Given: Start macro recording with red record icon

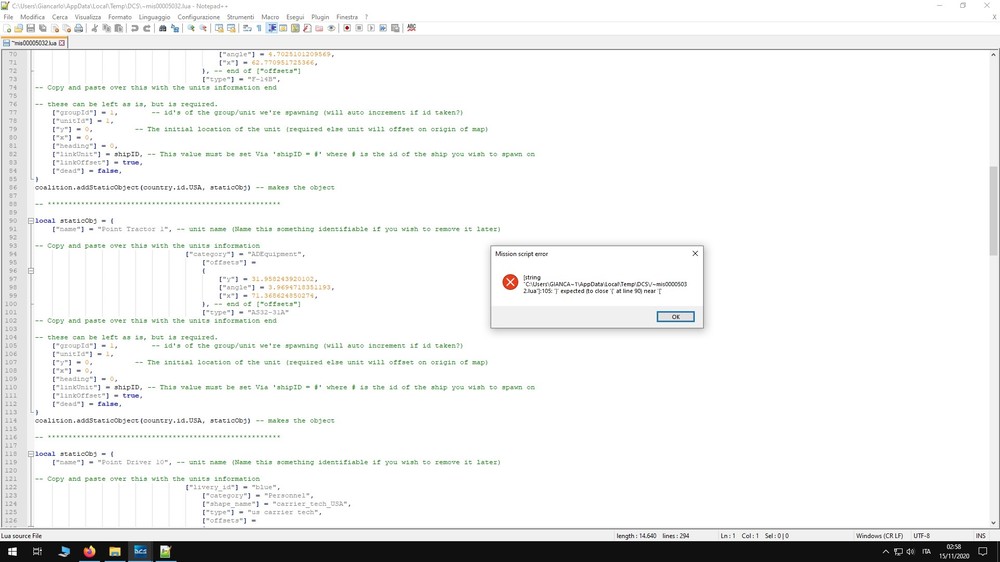Looking at the screenshot, I should (347, 28).
